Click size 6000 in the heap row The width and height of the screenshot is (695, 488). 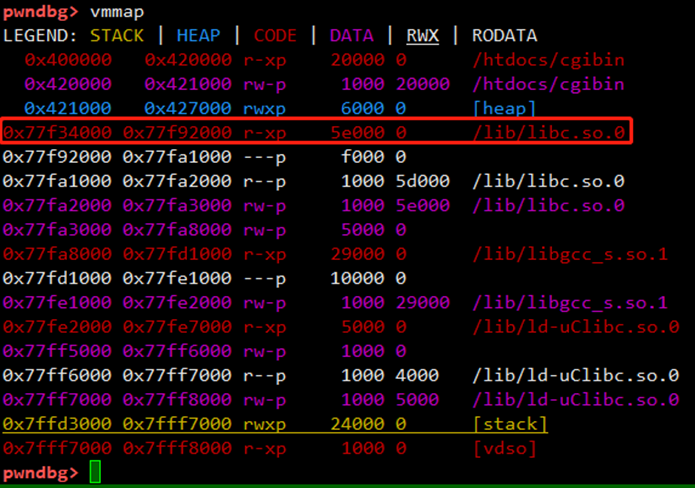tap(363, 109)
